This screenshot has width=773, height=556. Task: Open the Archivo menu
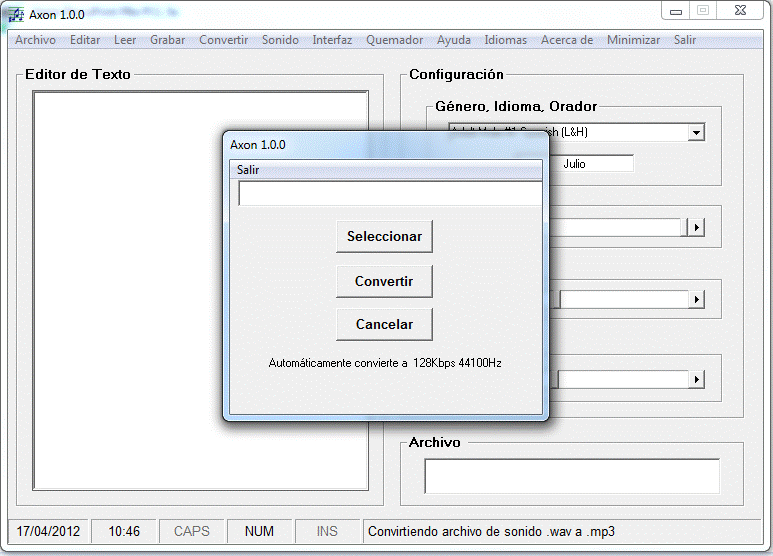click(35, 41)
